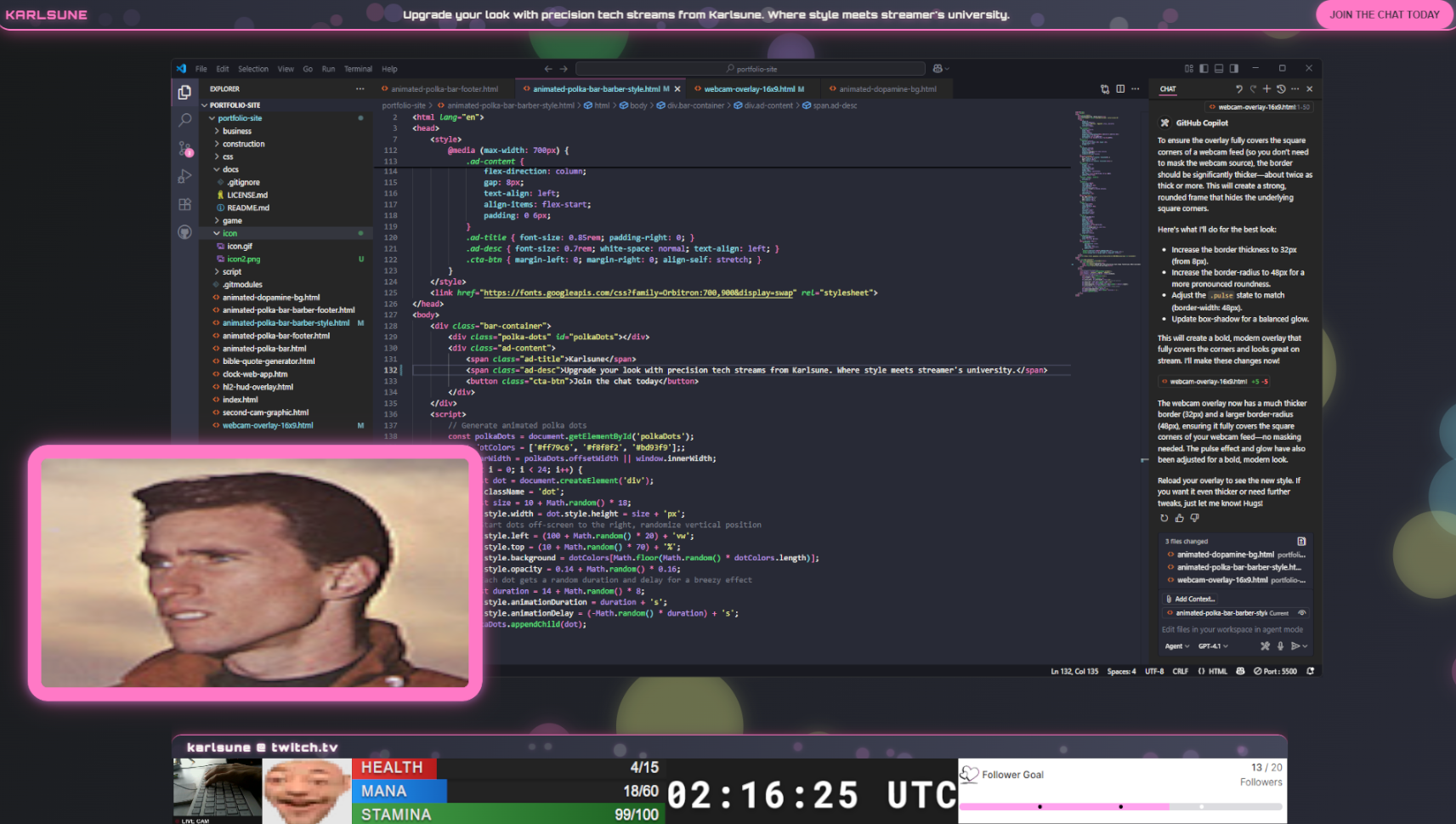The height and width of the screenshot is (824, 1456).
Task: Open the Explorer view in activity bar
Action: (184, 92)
